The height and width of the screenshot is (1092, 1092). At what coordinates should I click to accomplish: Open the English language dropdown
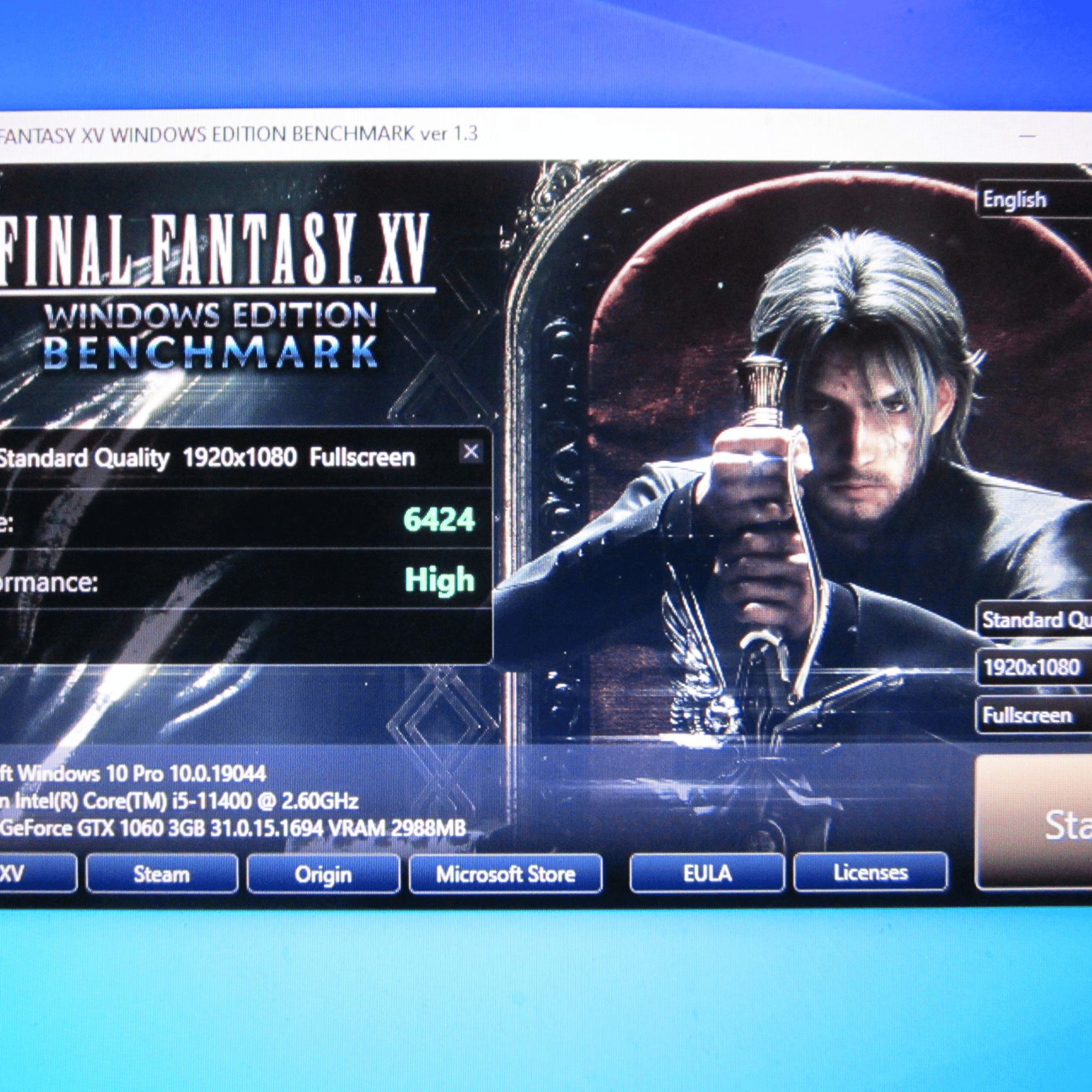(1034, 199)
